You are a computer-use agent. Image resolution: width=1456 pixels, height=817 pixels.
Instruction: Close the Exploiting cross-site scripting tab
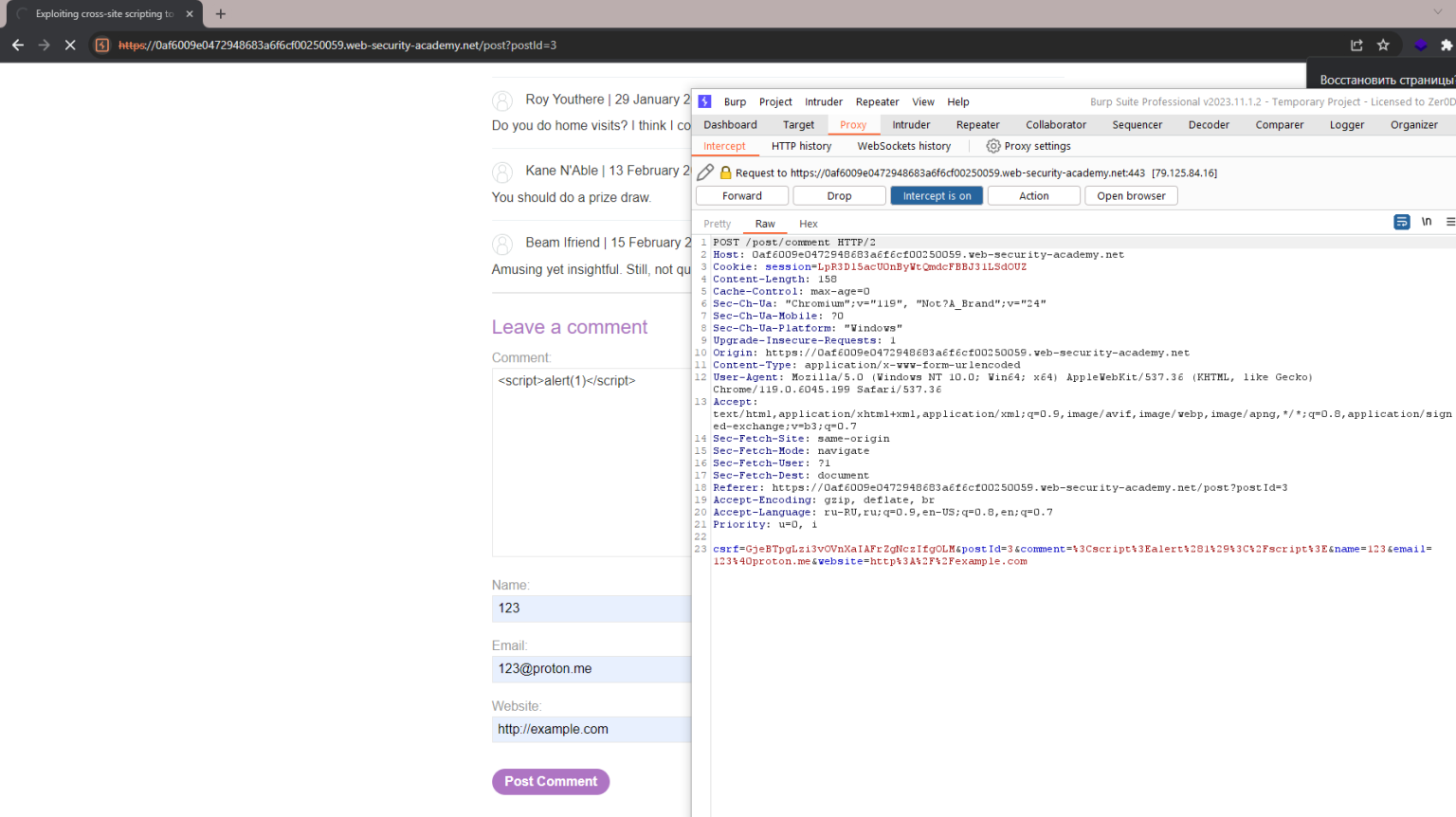[x=190, y=14]
